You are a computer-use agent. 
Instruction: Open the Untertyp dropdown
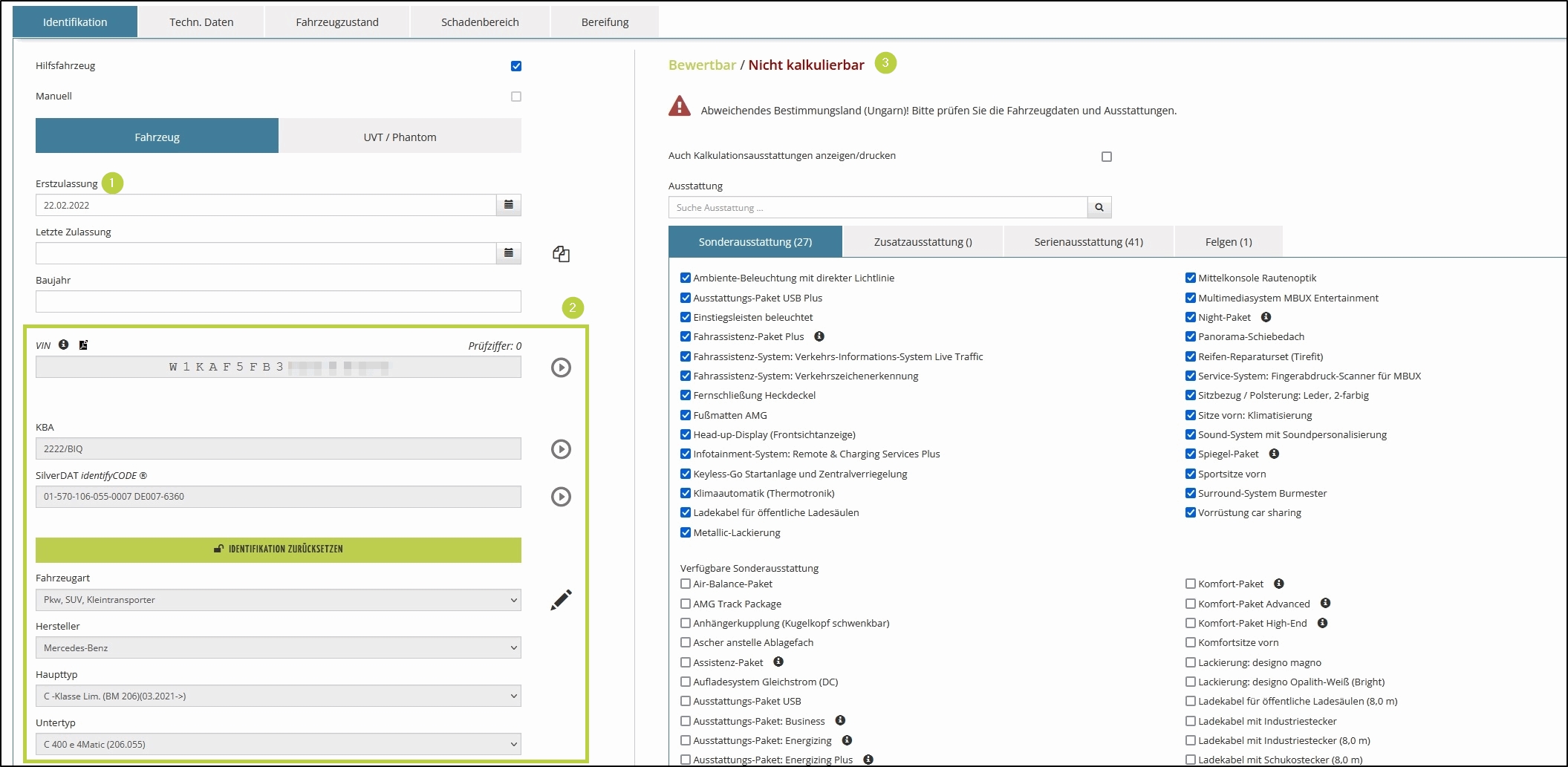click(278, 744)
